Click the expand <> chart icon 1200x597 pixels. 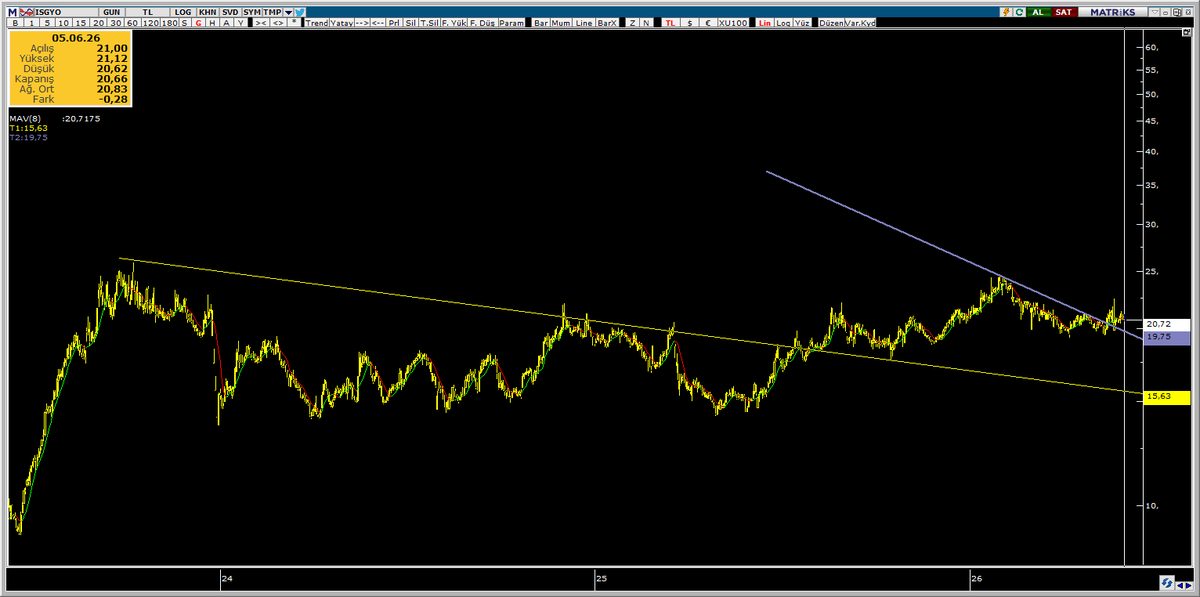[279, 23]
